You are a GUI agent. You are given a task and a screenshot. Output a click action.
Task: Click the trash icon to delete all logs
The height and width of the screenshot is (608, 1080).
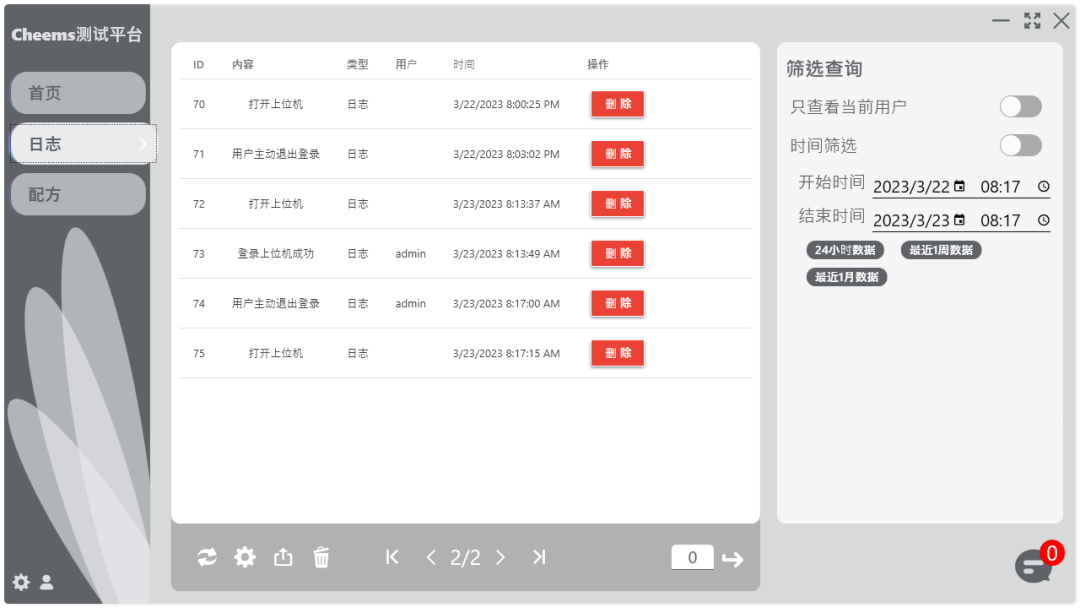pos(321,558)
